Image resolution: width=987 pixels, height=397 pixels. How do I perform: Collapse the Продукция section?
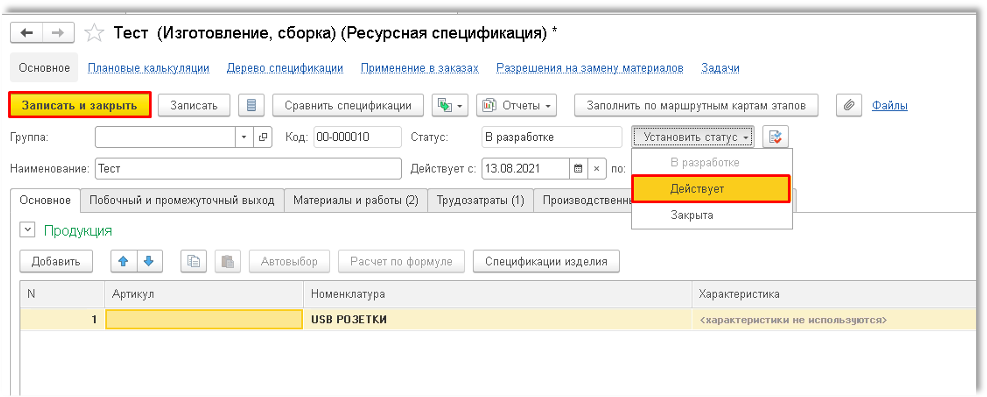(27, 230)
